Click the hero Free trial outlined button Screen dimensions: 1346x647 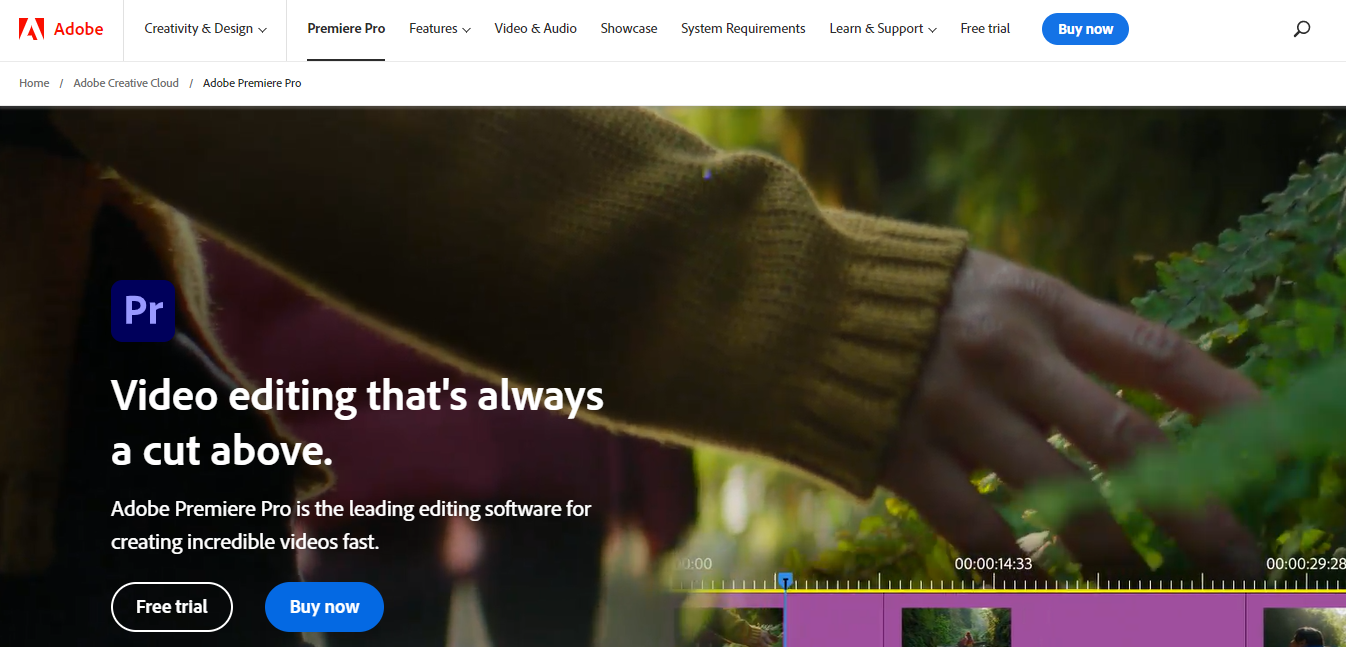tap(172, 607)
